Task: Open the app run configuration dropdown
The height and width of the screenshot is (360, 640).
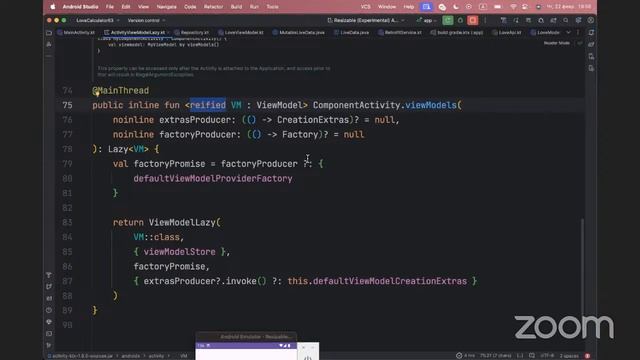Action: 427,20
